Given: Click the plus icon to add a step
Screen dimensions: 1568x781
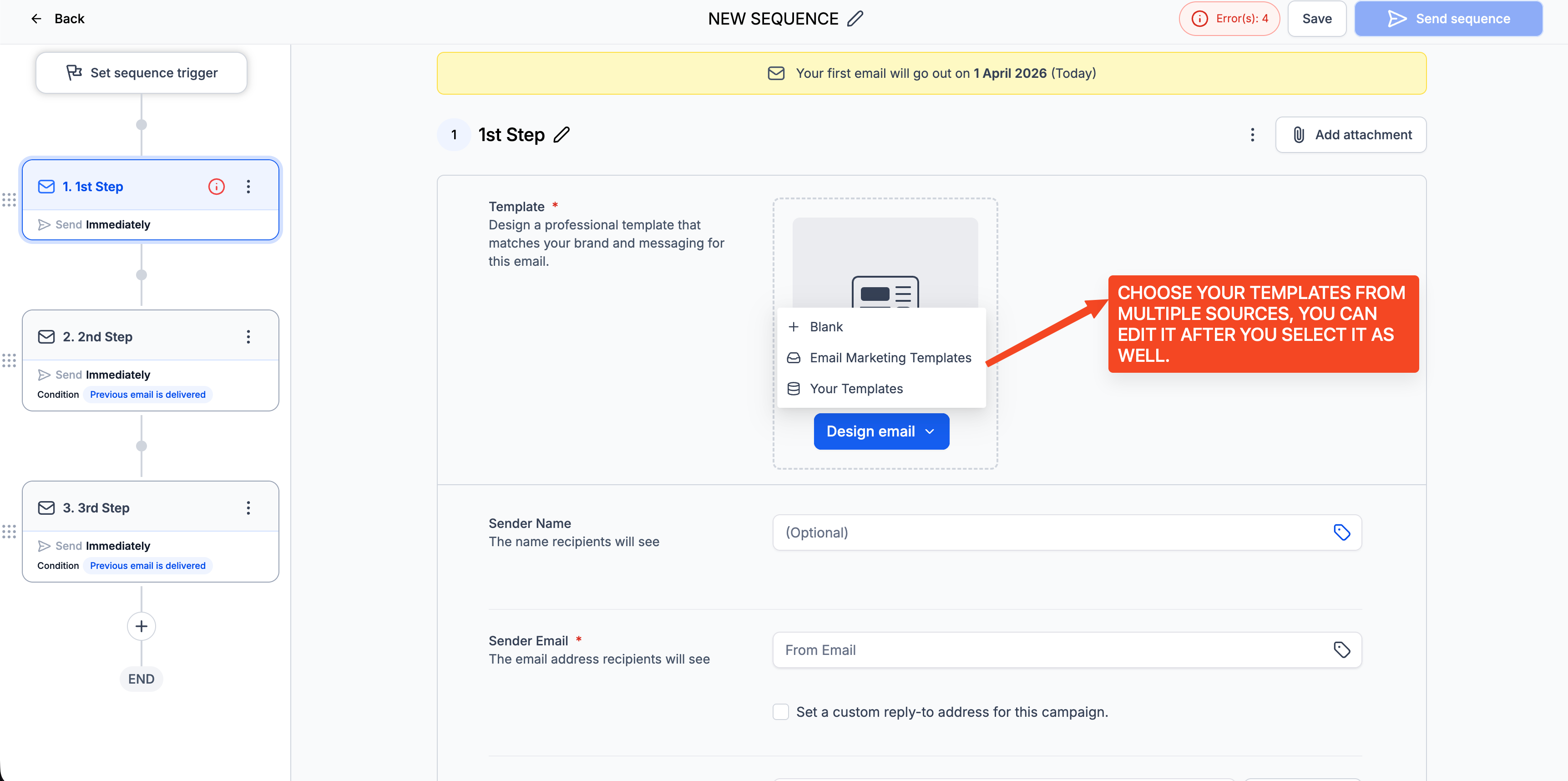Looking at the screenshot, I should click(141, 626).
